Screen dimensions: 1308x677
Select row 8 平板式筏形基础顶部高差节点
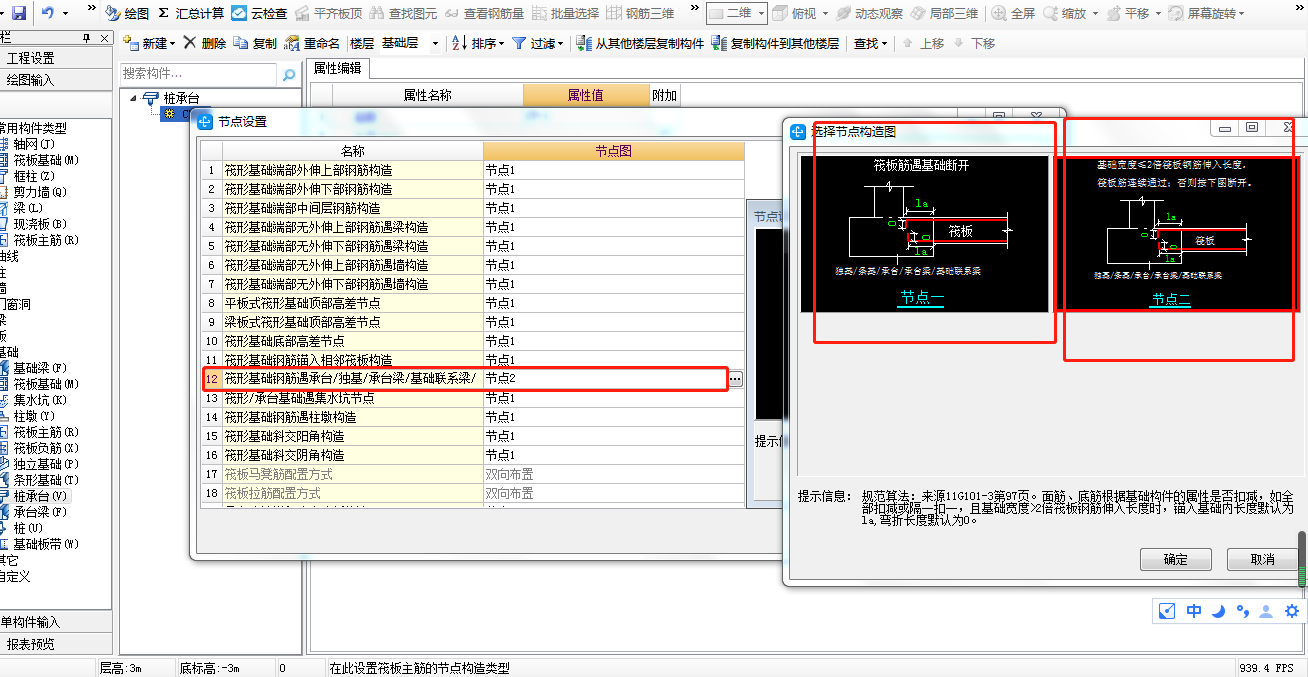(x=472, y=303)
